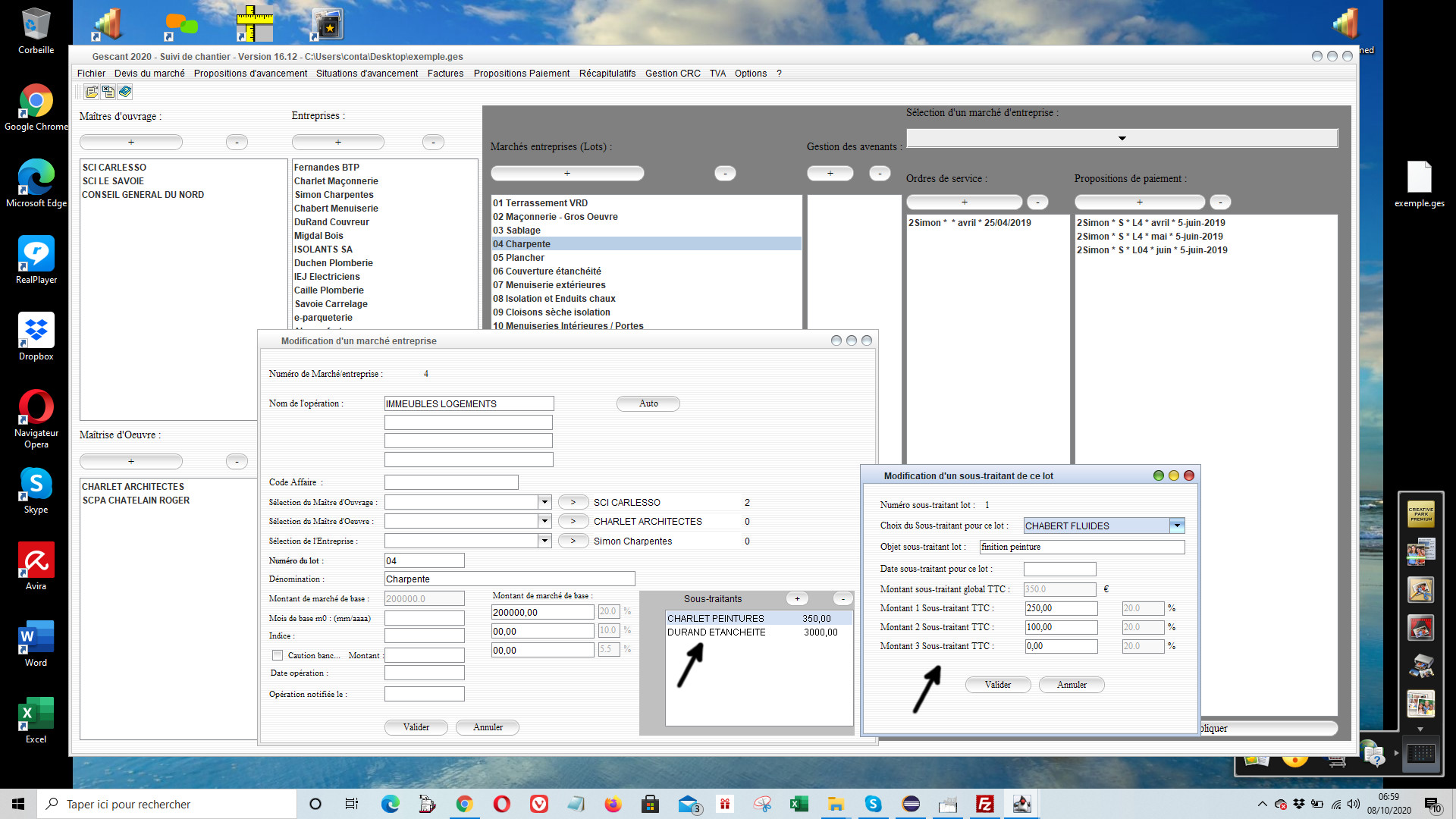Open the Gestion CRC menu
The height and width of the screenshot is (819, 1456).
pyautogui.click(x=673, y=74)
